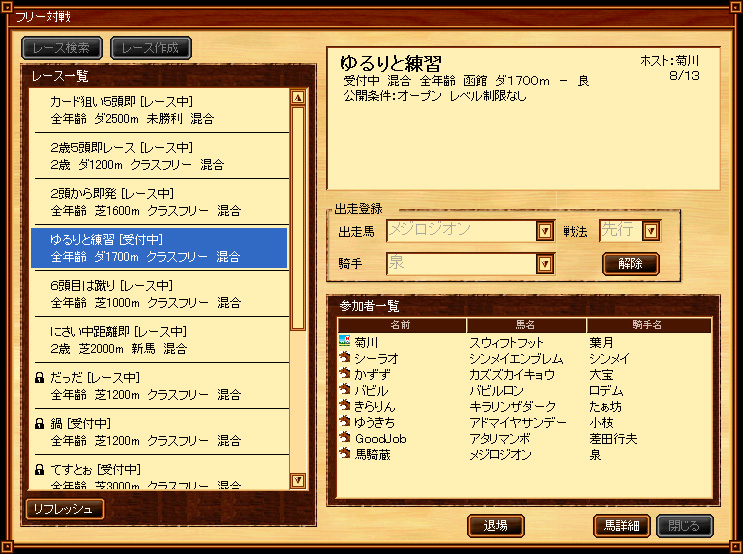Click the horse icon next to GoodJob

point(344,437)
